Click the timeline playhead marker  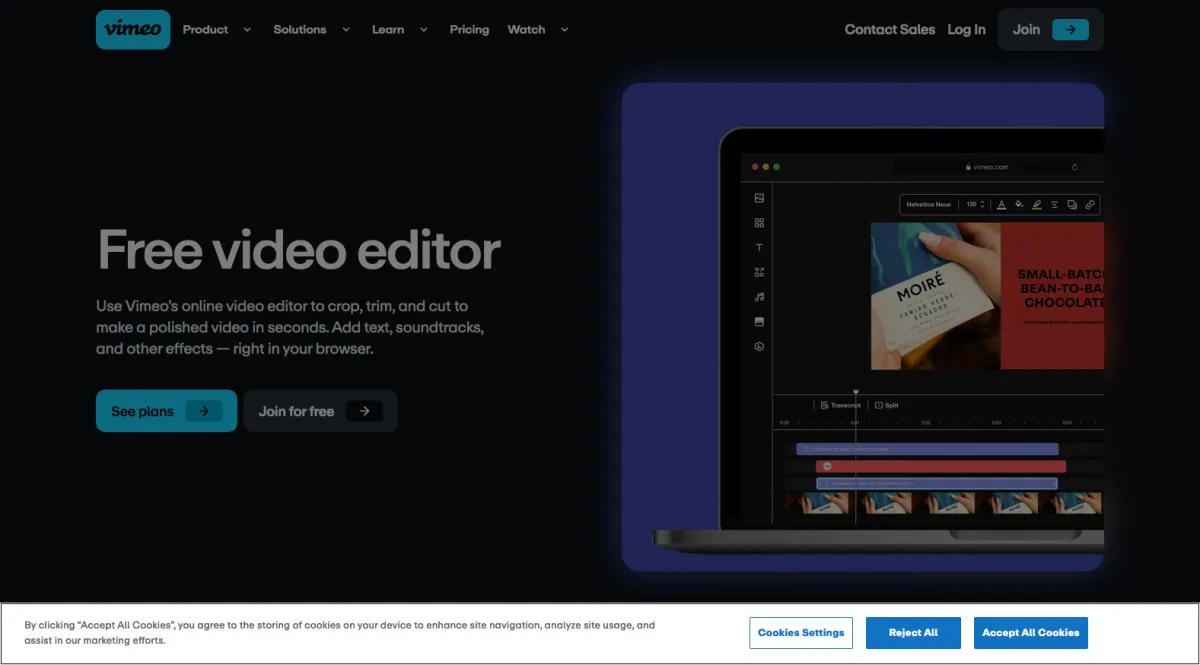tap(855, 392)
